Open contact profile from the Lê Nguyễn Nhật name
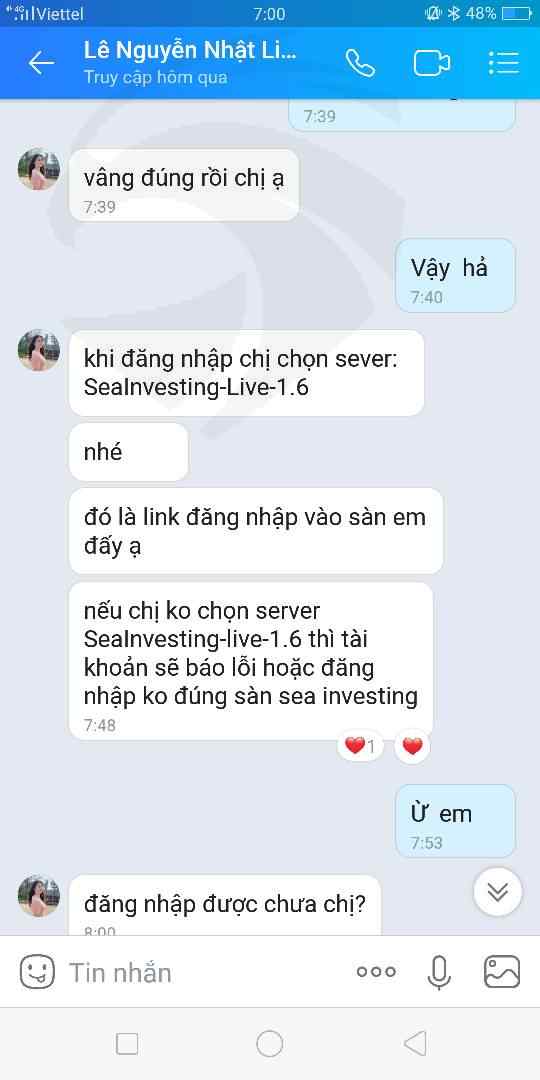The height and width of the screenshot is (1080, 540). (190, 50)
